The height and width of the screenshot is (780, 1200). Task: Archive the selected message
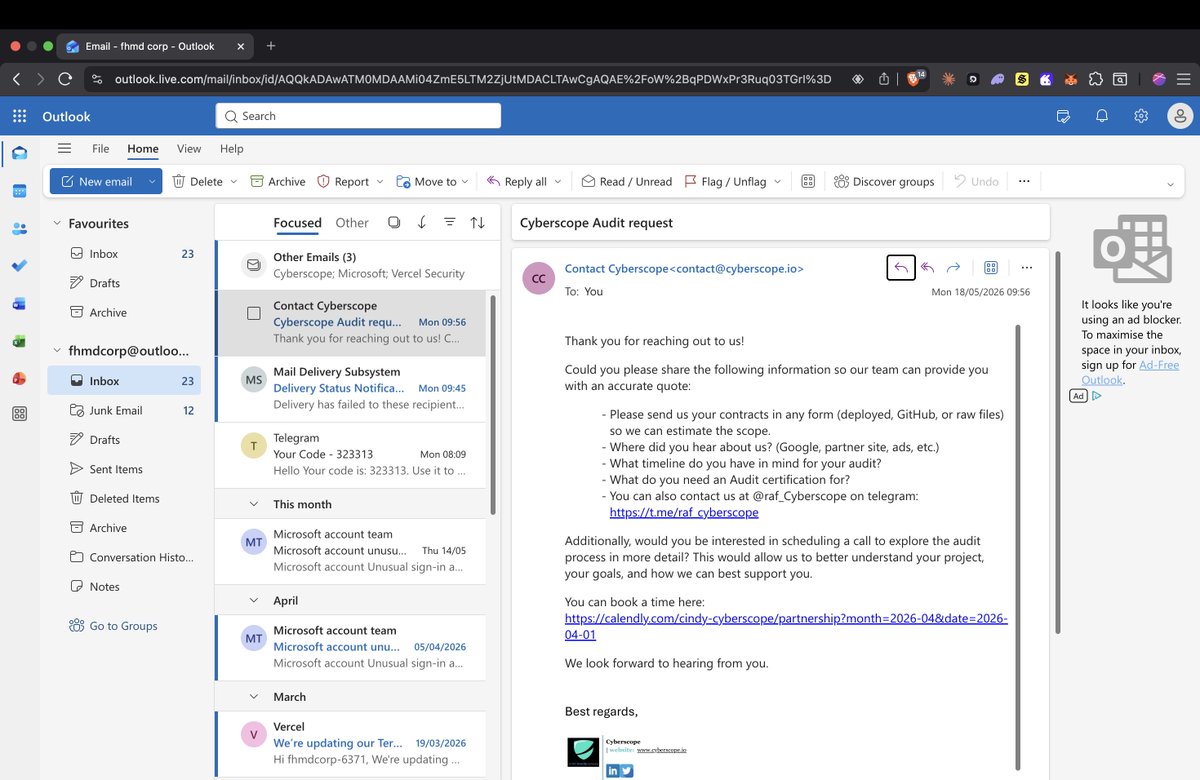tap(277, 181)
